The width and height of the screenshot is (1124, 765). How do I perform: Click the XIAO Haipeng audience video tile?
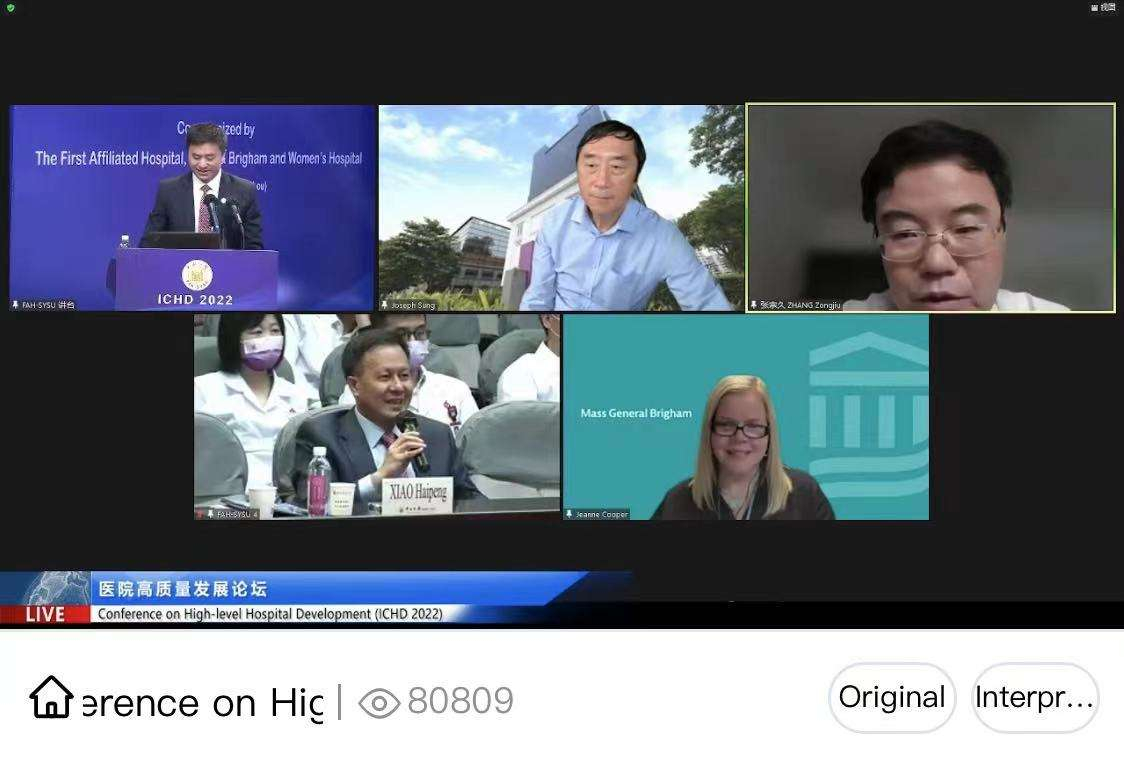376,417
